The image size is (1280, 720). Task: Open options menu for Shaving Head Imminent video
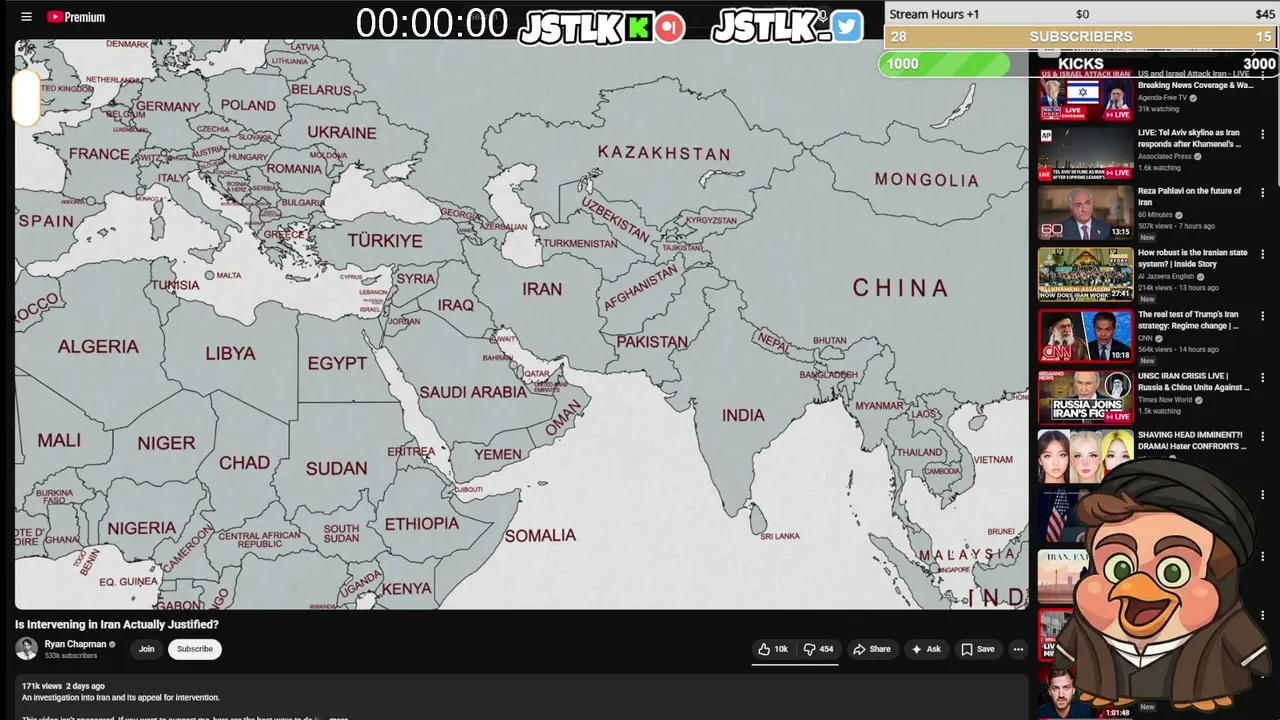[x=1263, y=437]
